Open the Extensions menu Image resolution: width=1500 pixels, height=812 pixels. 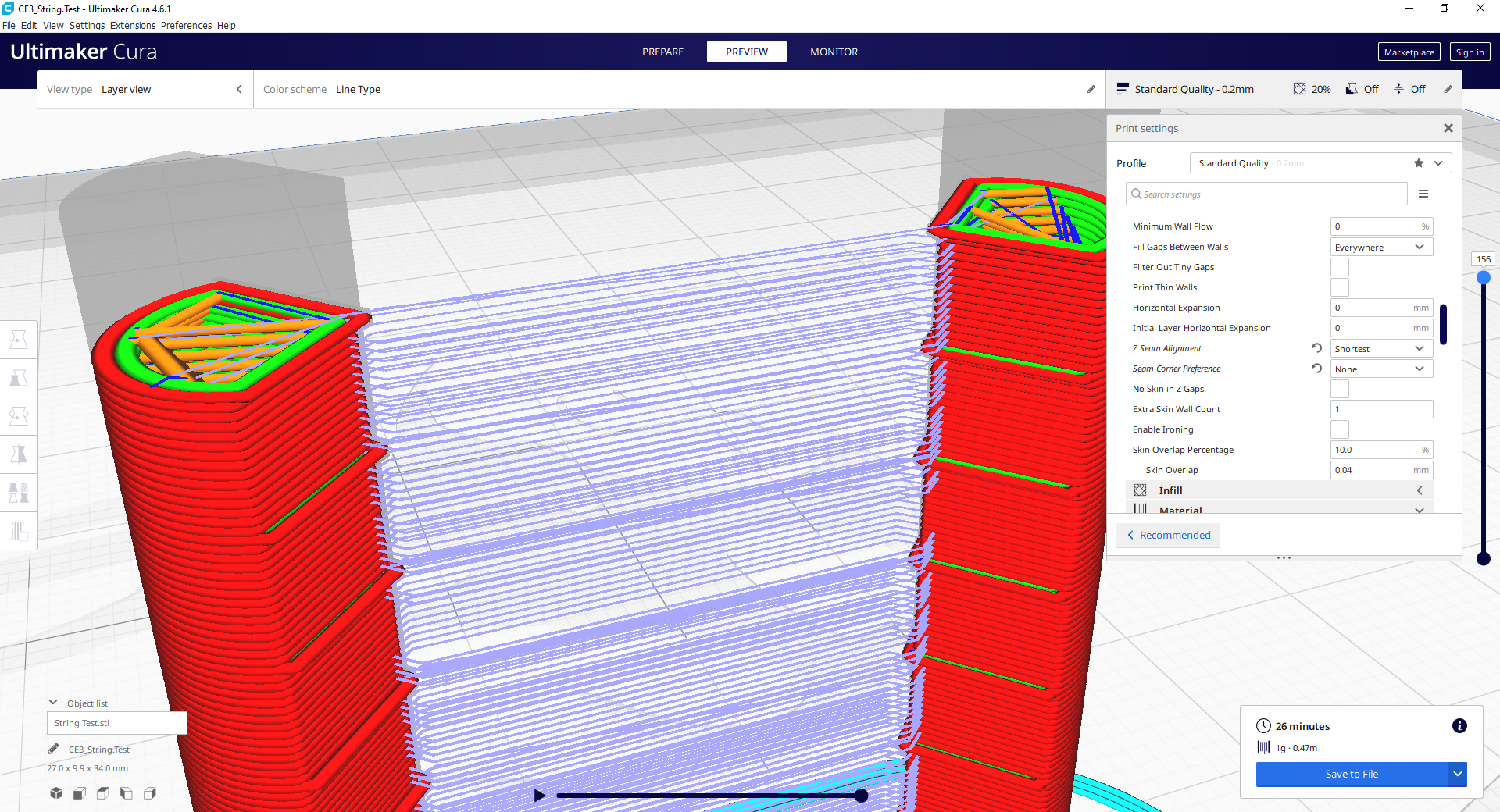(x=133, y=25)
